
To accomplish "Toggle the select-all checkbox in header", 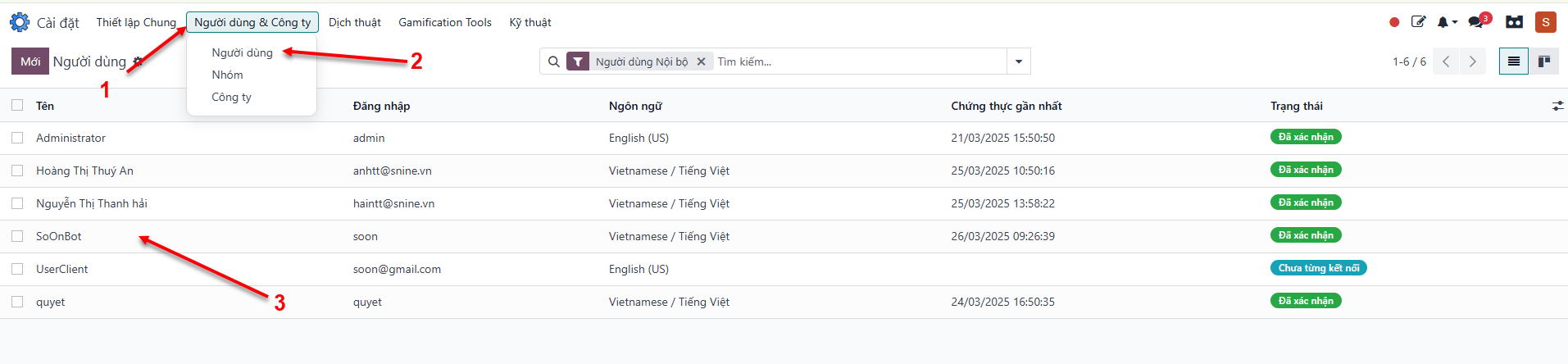I will click(17, 105).
